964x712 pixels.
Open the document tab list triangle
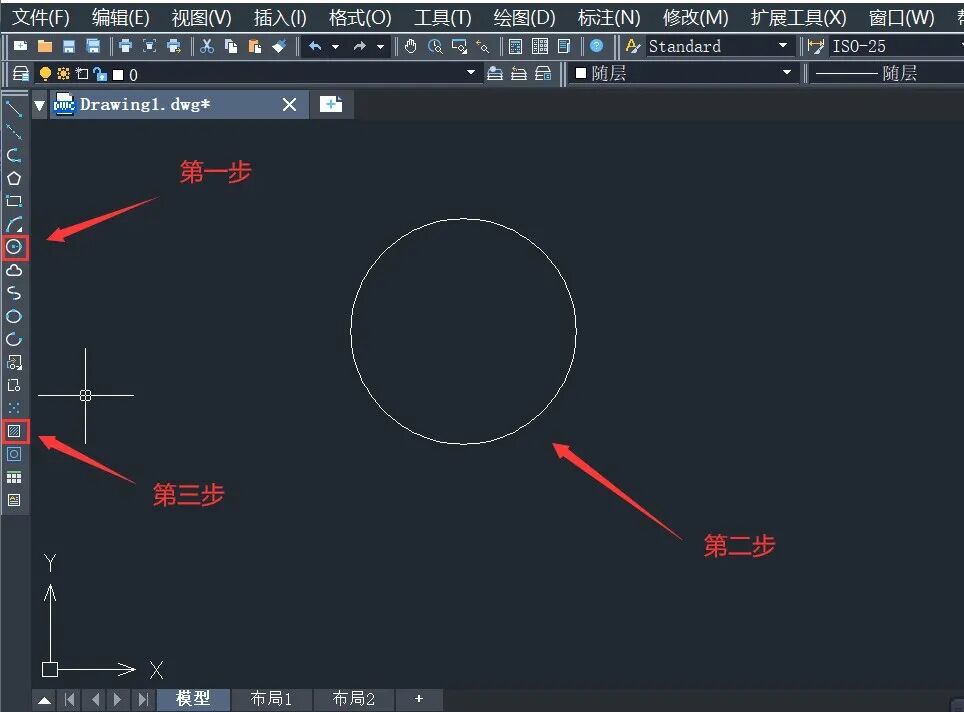click(39, 105)
